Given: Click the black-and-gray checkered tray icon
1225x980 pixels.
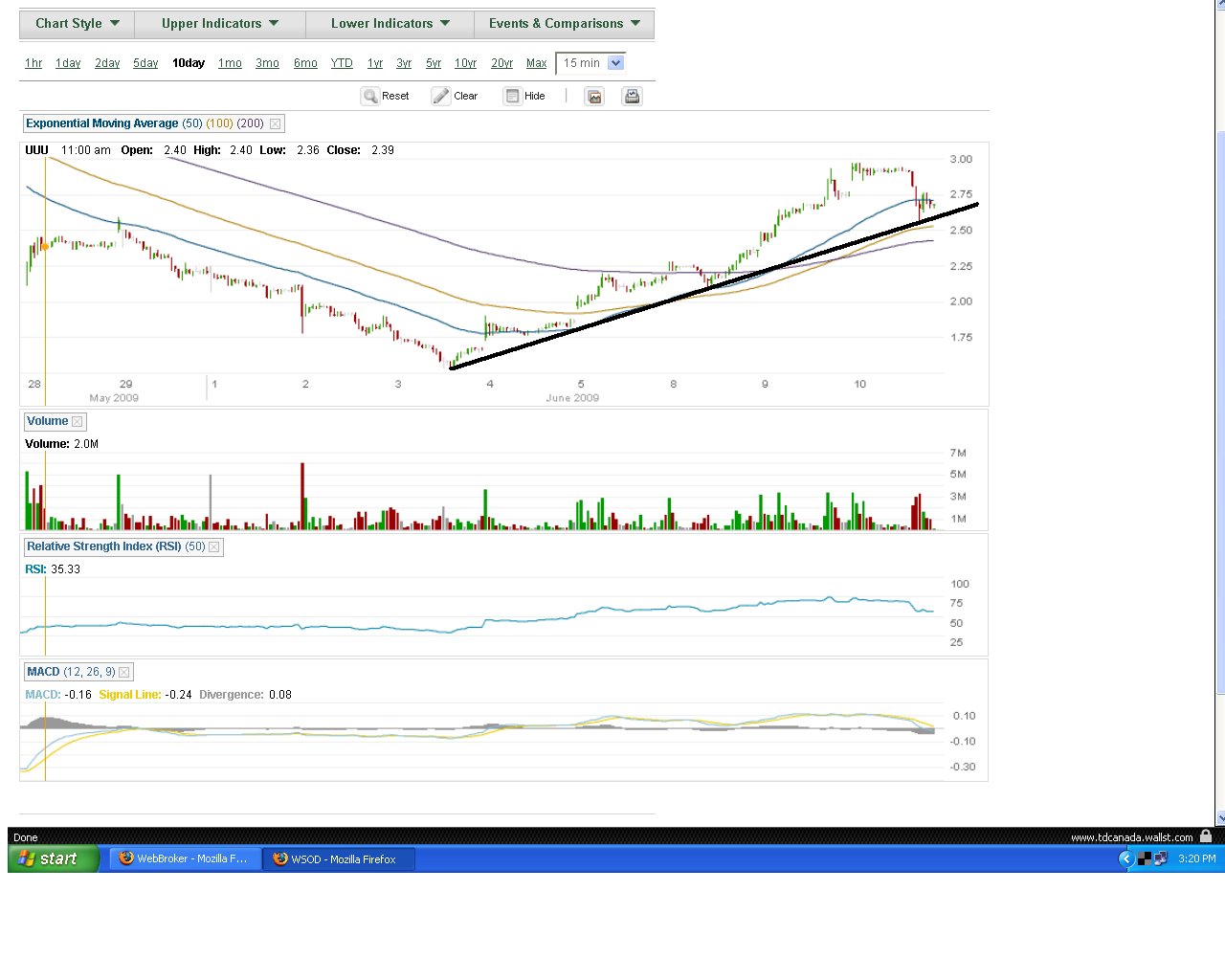Looking at the screenshot, I should point(1144,858).
